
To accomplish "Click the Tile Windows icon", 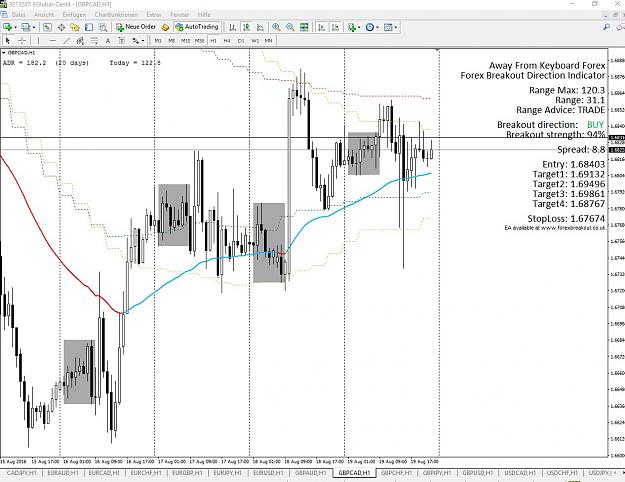I will tap(304, 27).
